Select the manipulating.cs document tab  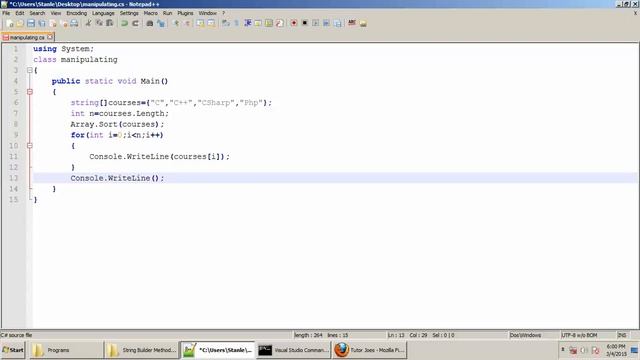pos(27,37)
